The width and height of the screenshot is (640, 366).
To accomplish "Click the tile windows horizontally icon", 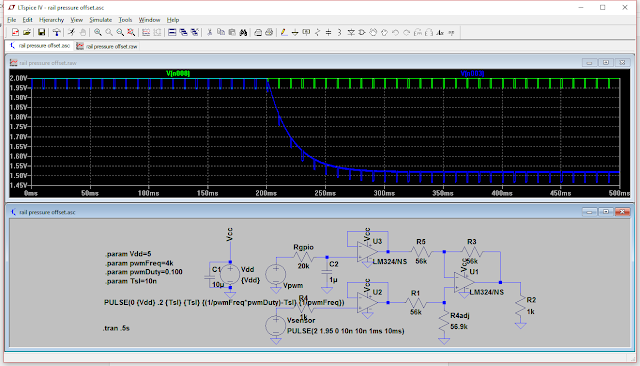I will tap(172, 32).
